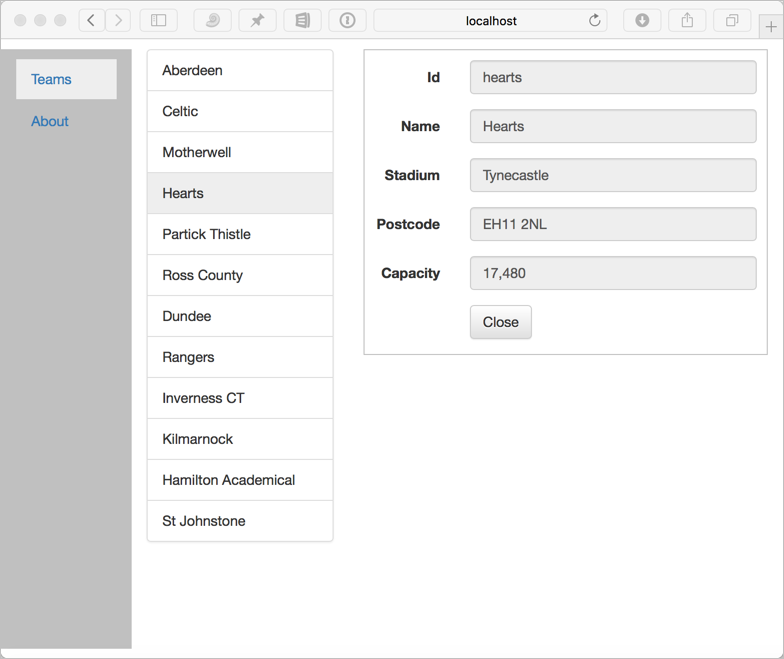Select Rangers in the team list
Viewport: 784px width, 659px height.
click(x=240, y=358)
